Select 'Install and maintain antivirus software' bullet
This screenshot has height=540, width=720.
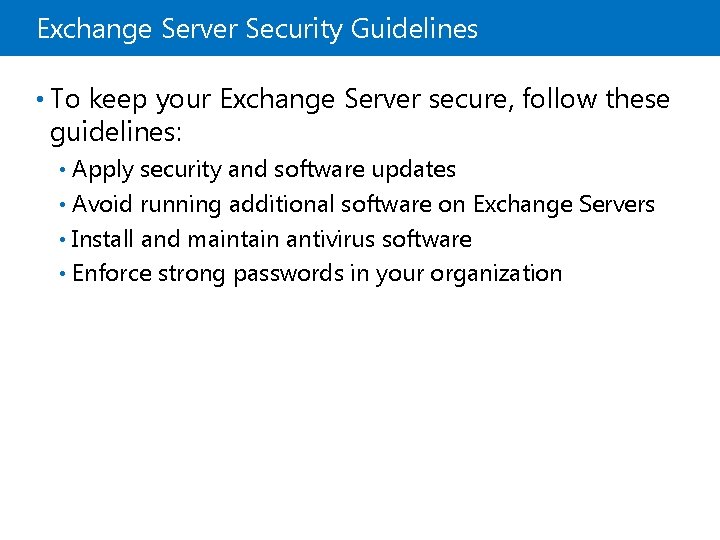[x=271, y=239]
